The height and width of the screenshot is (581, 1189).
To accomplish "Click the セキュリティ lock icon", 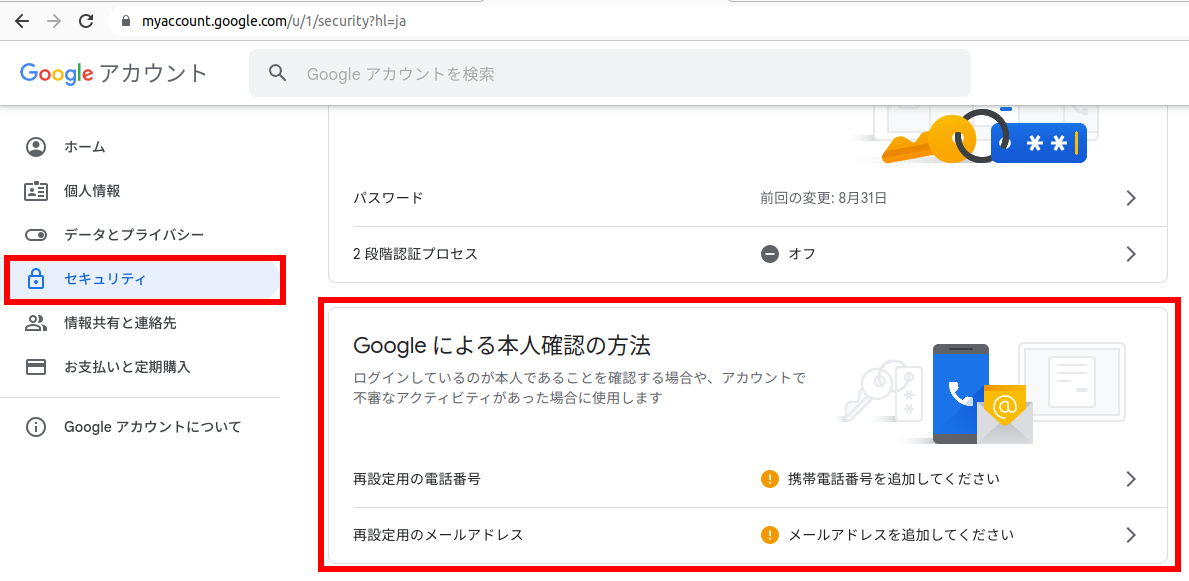I will (36, 279).
